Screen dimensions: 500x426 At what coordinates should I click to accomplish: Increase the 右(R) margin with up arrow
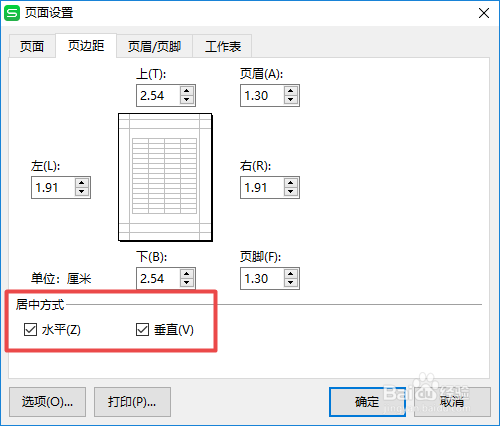coord(291,183)
